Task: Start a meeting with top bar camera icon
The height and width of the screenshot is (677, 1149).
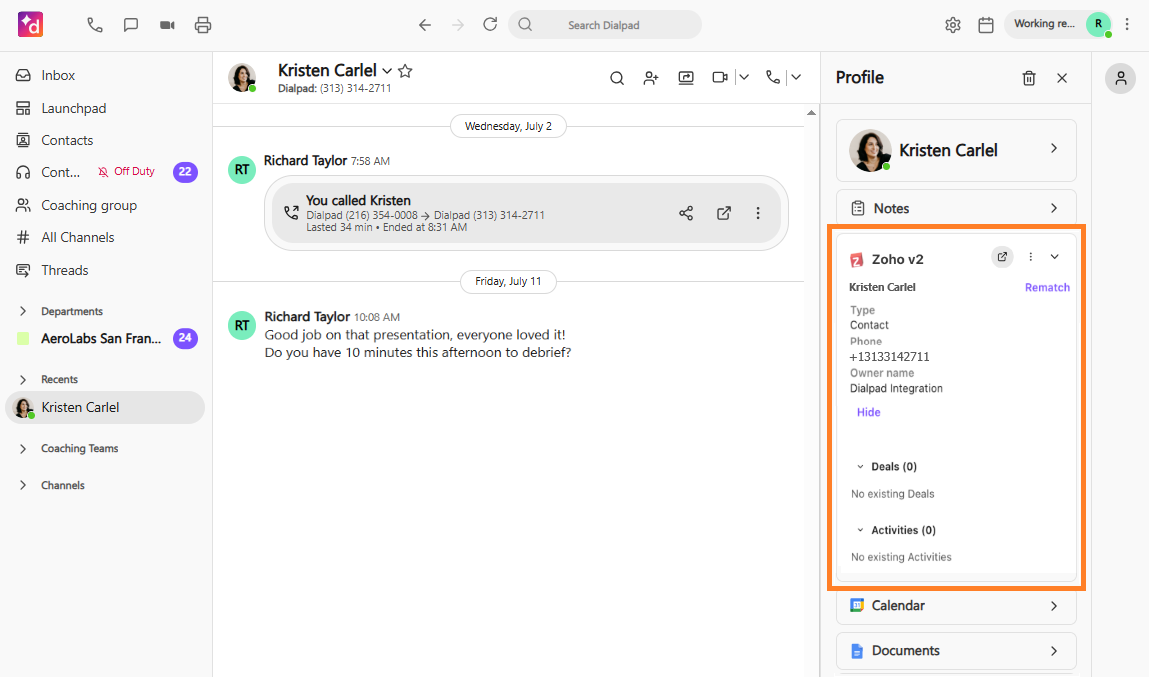Action: [x=167, y=25]
